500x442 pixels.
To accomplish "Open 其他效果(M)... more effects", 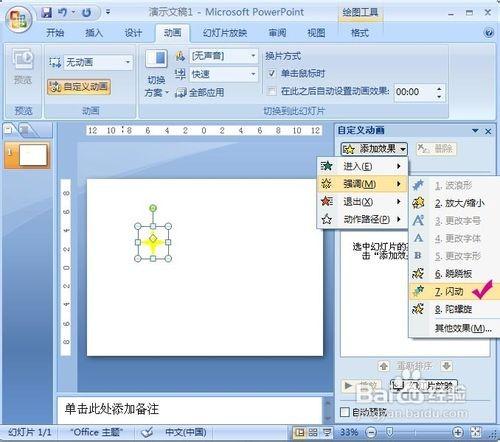I will (454, 328).
